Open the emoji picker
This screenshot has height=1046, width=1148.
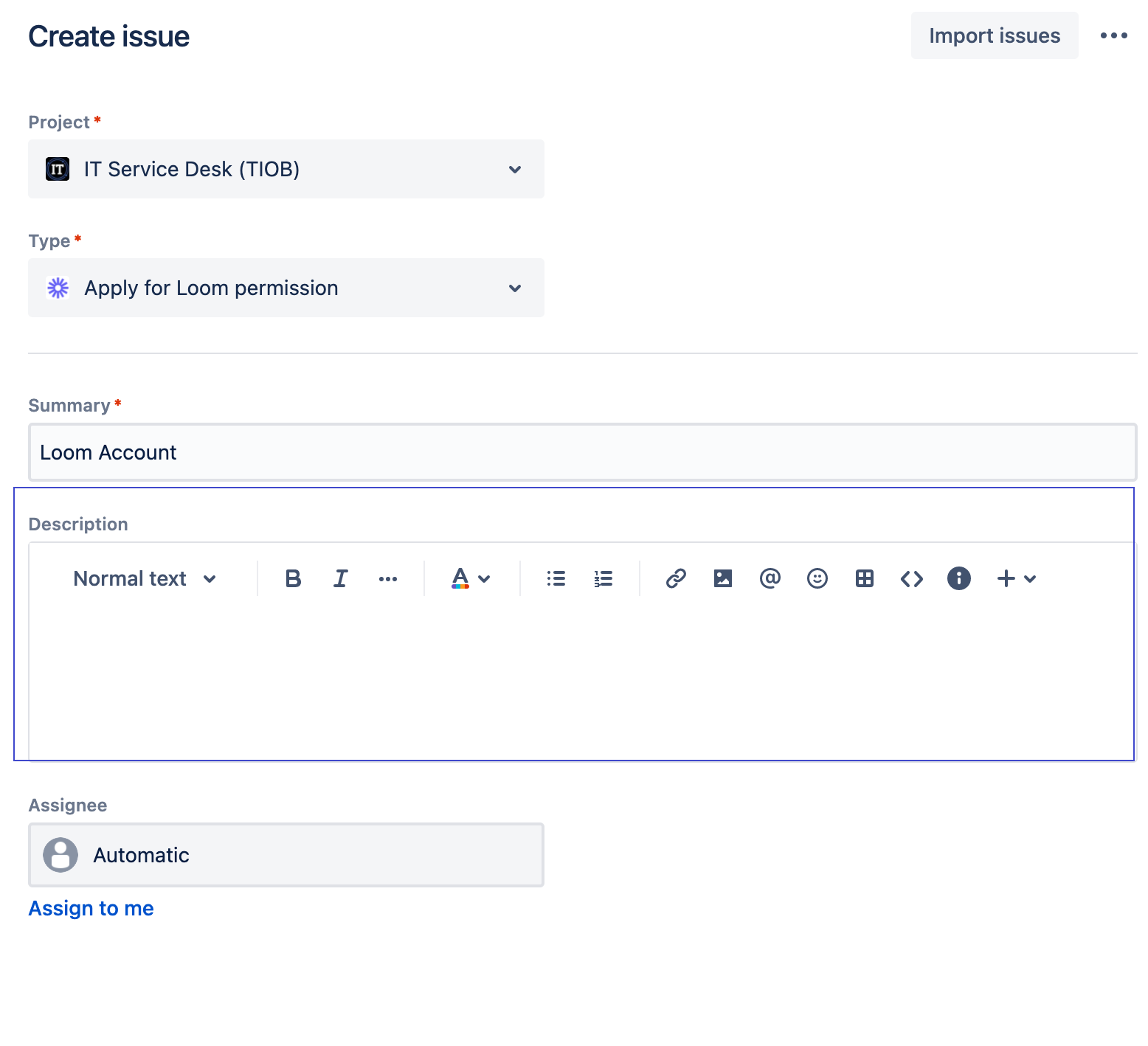pos(817,578)
